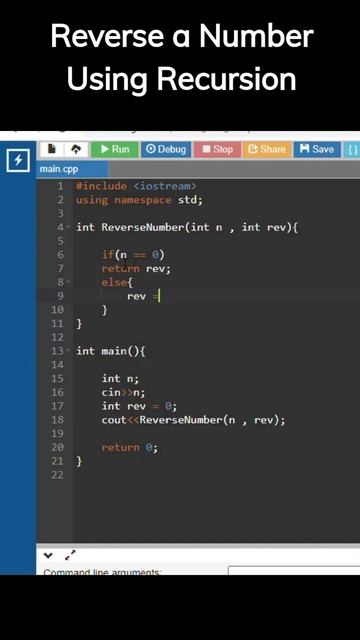Click 'int n;' on line 15

click(x=120, y=378)
